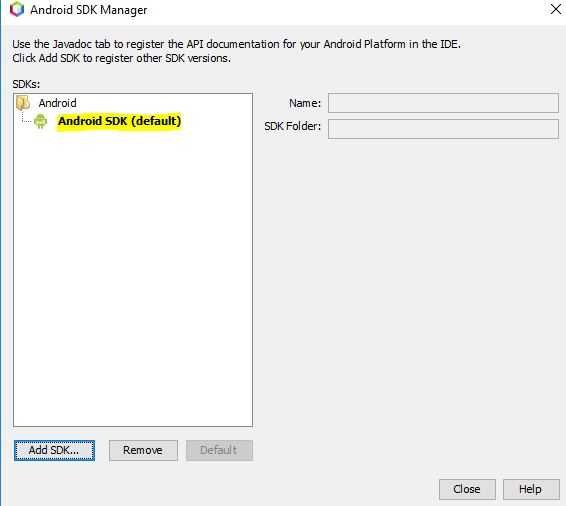566x506 pixels.
Task: Click the SDK Folder: label
Action: tap(292, 126)
